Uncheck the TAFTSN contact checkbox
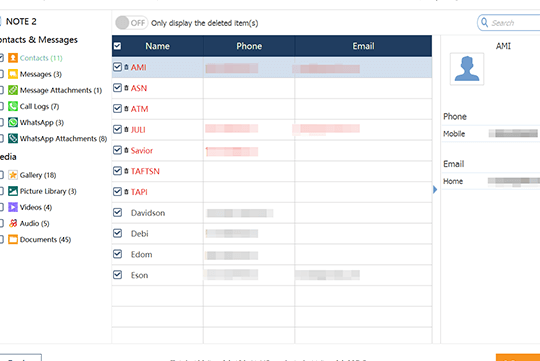This screenshot has width=540, height=361. [x=117, y=171]
